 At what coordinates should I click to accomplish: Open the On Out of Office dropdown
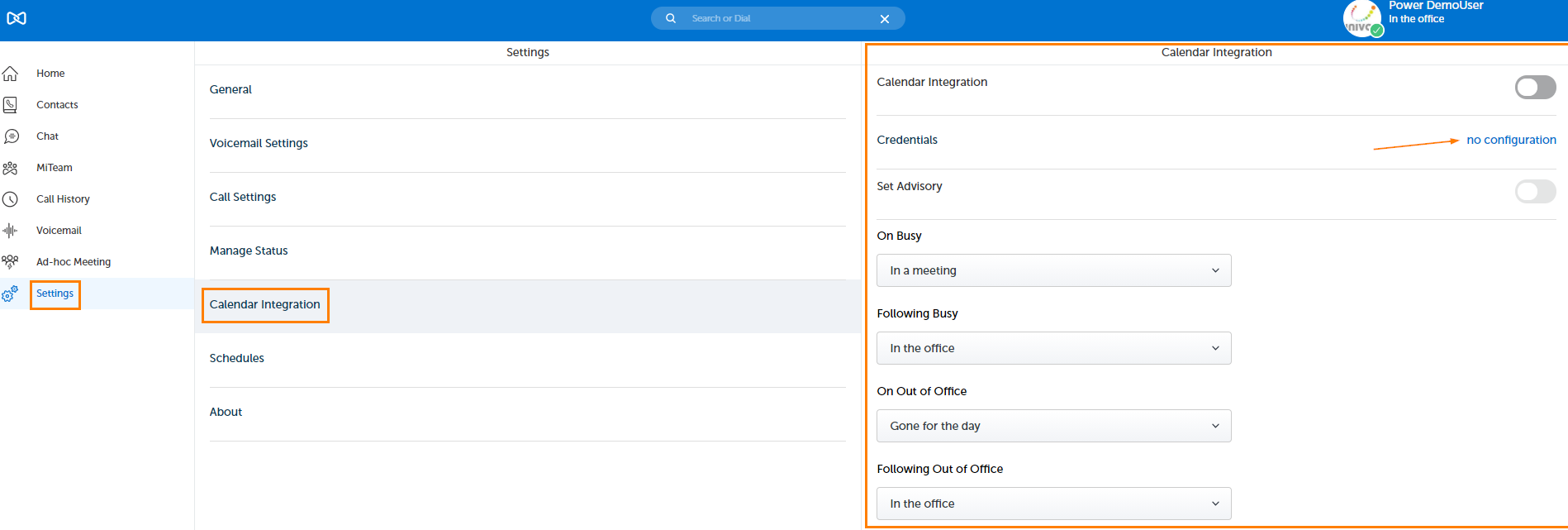1053,426
